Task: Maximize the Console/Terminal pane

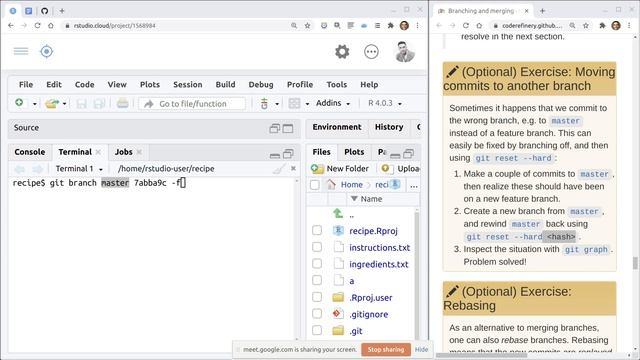Action: pyautogui.click(x=288, y=153)
